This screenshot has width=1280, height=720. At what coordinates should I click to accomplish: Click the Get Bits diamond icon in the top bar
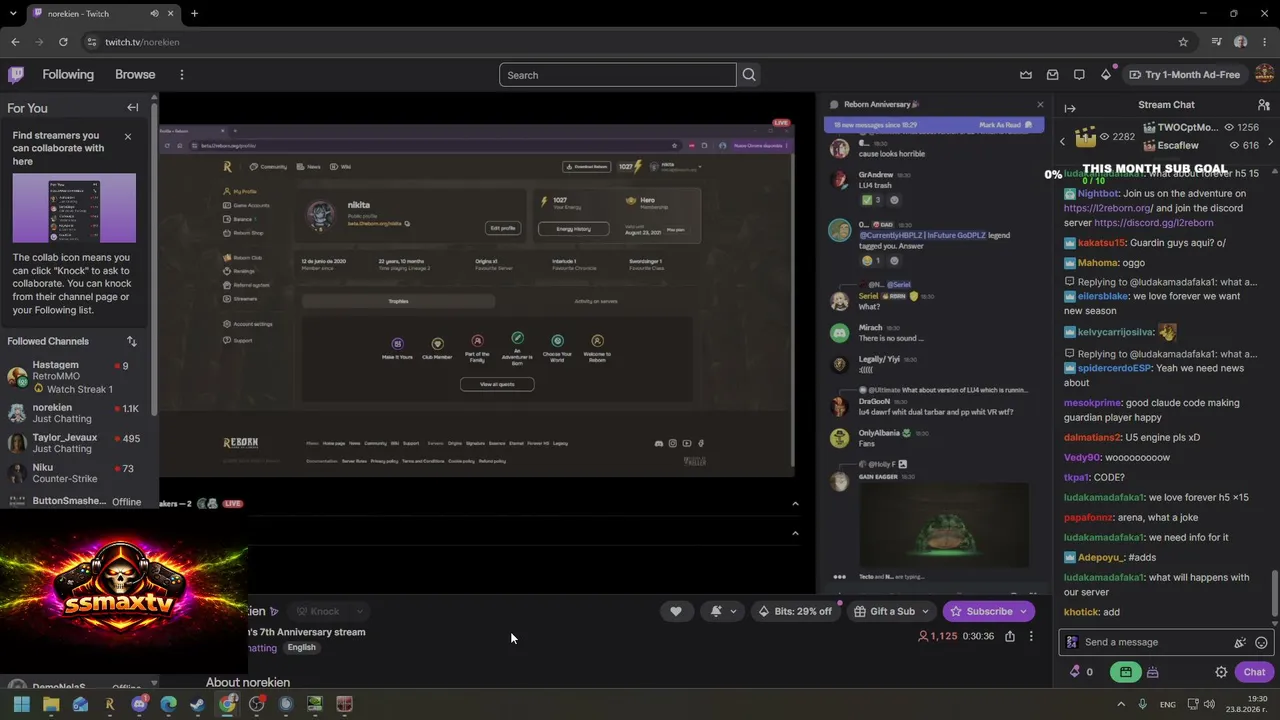pyautogui.click(x=1106, y=75)
